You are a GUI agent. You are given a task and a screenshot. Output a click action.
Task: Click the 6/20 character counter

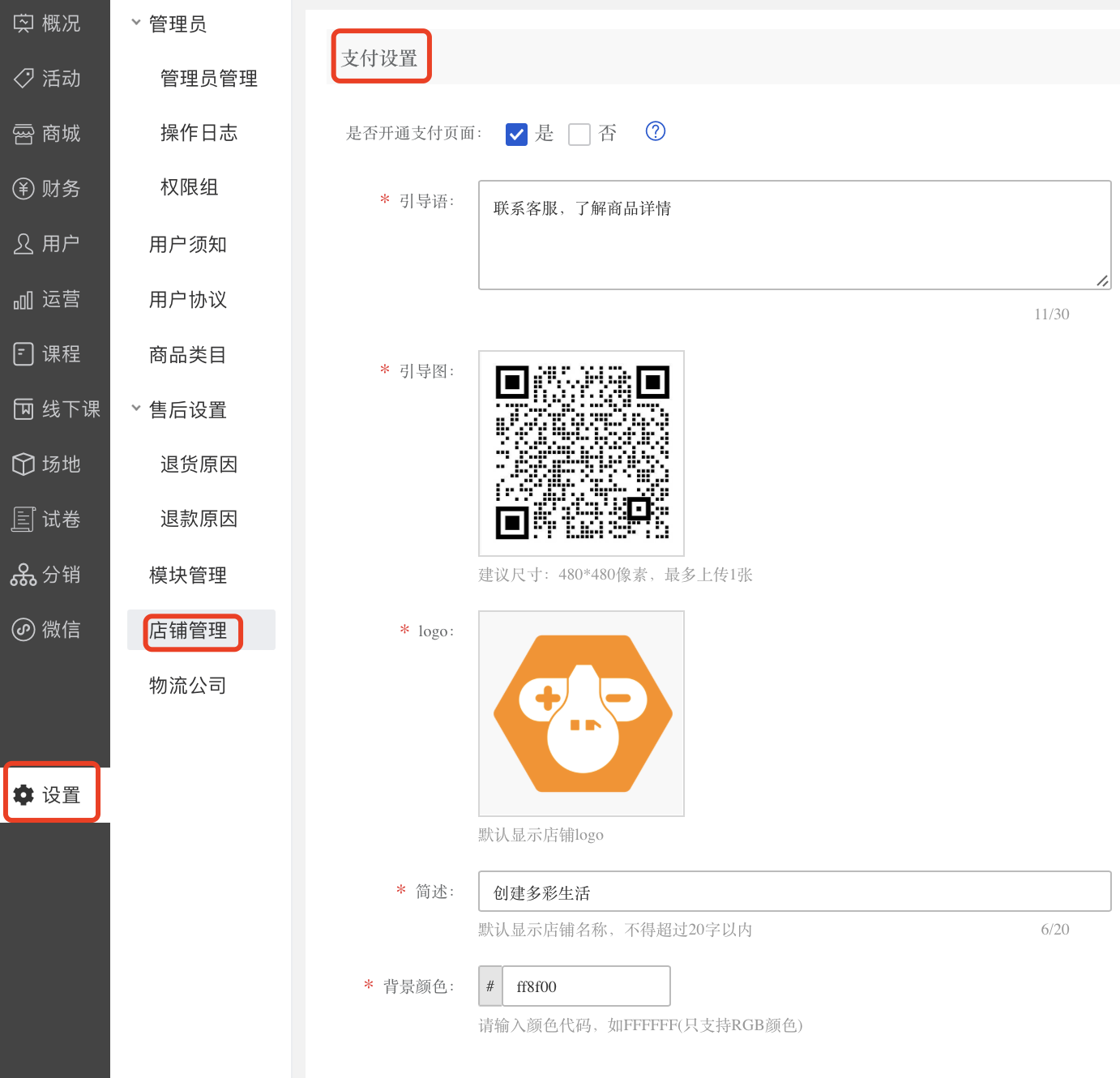tap(1054, 929)
